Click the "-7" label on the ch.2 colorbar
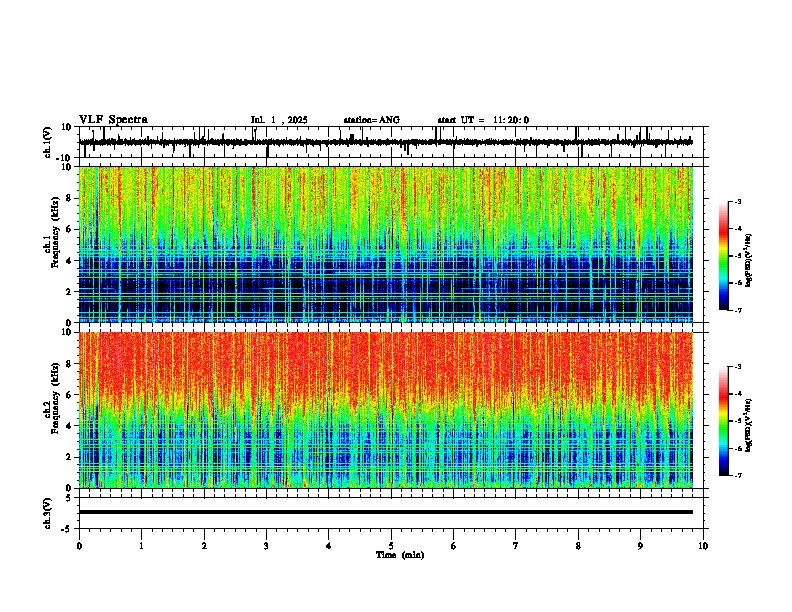 coord(738,475)
